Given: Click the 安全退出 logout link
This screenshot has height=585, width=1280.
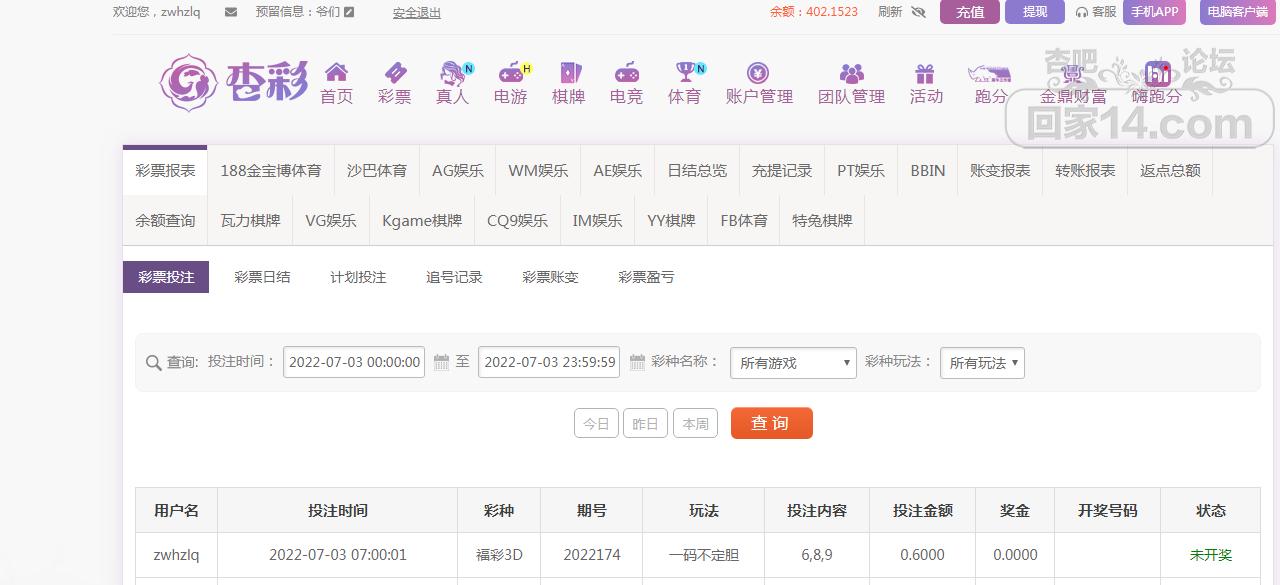Looking at the screenshot, I should tap(417, 12).
